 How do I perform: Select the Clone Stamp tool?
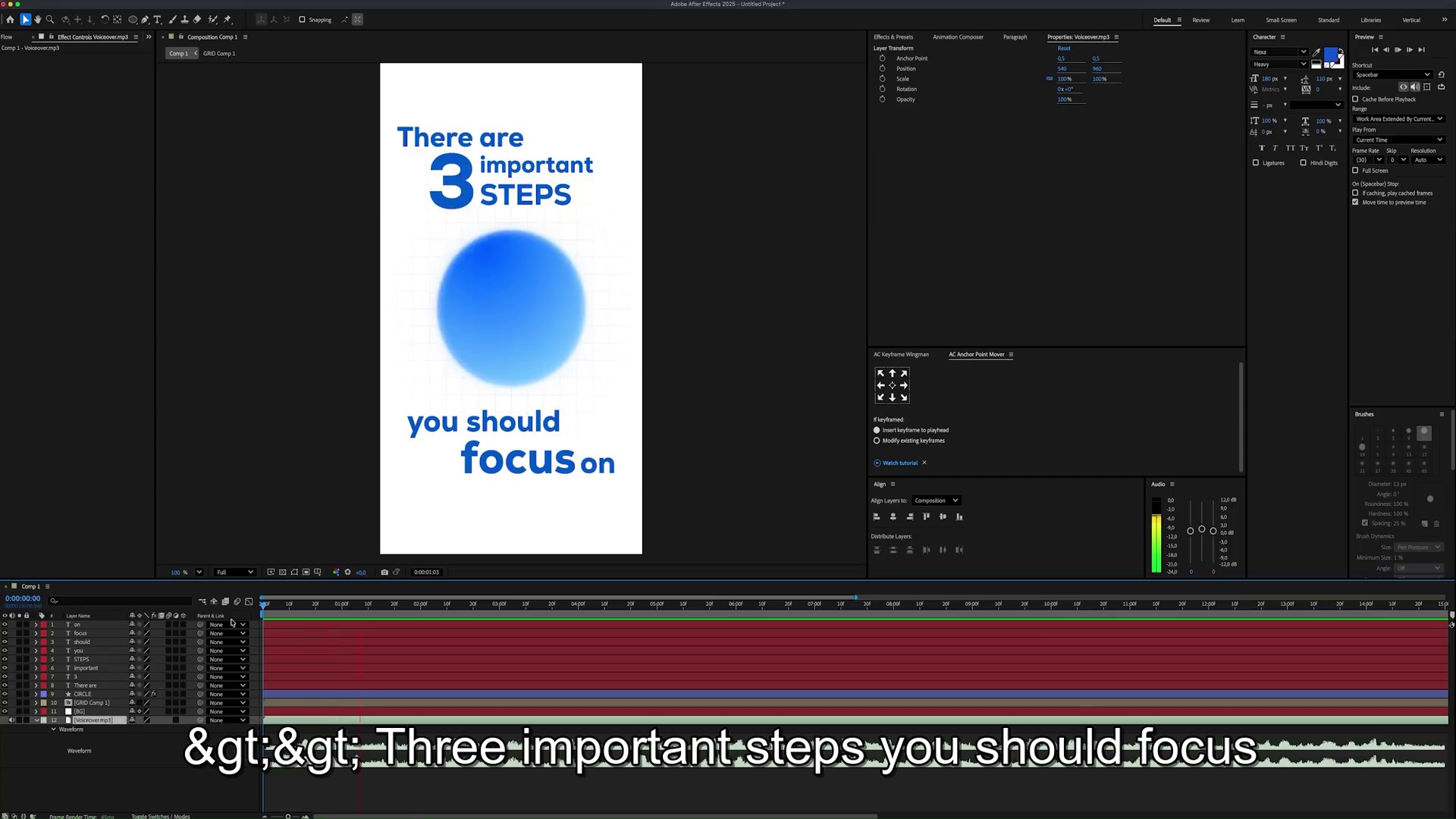185,20
